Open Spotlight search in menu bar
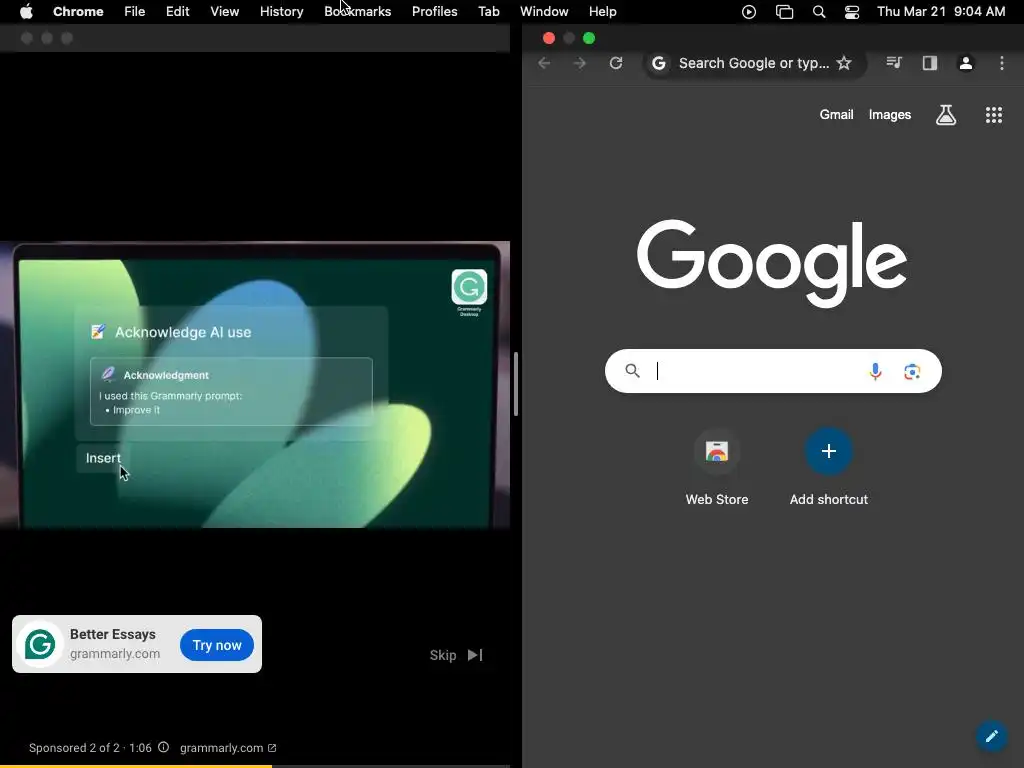Image resolution: width=1024 pixels, height=768 pixels. tap(819, 12)
